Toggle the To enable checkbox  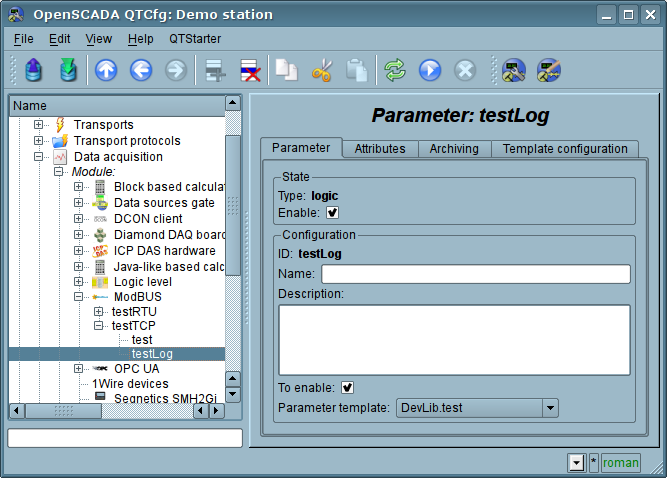(x=348, y=387)
